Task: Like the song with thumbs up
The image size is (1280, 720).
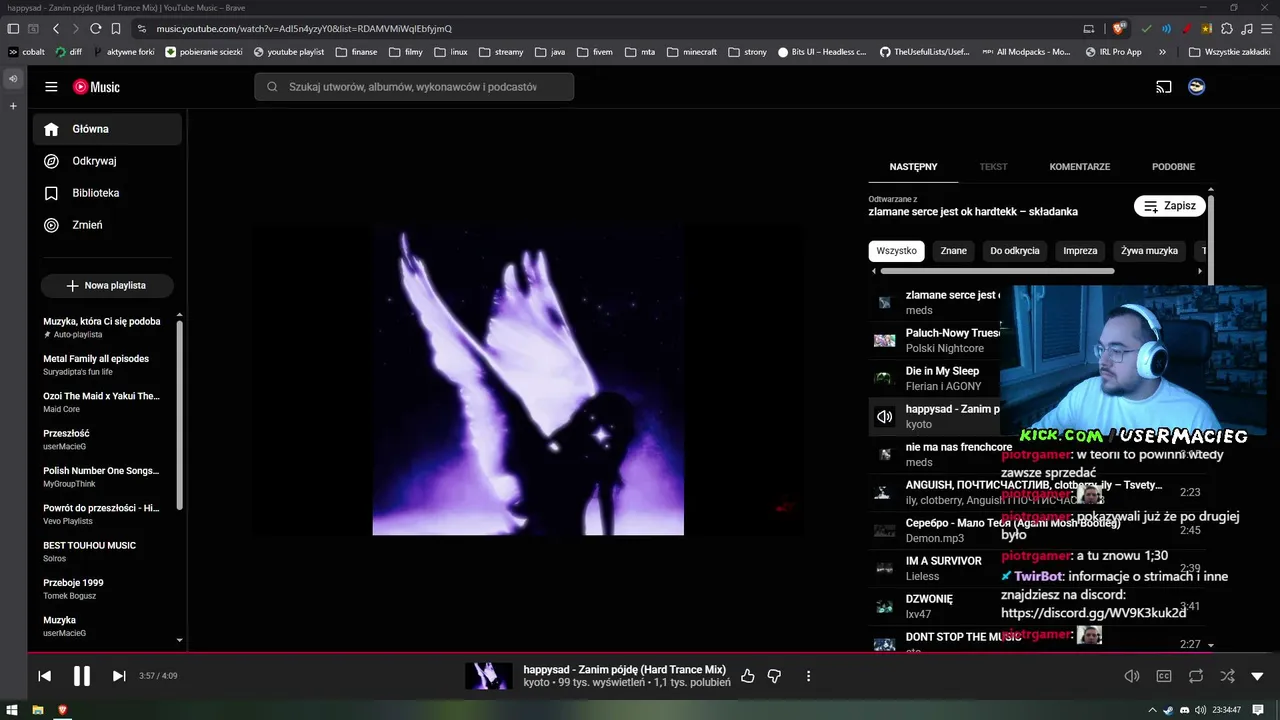Action: pos(748,676)
